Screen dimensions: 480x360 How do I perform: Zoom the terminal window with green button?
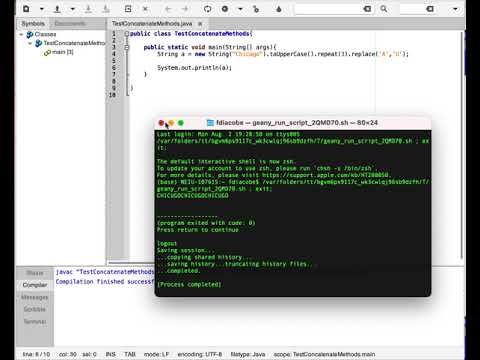(181, 123)
